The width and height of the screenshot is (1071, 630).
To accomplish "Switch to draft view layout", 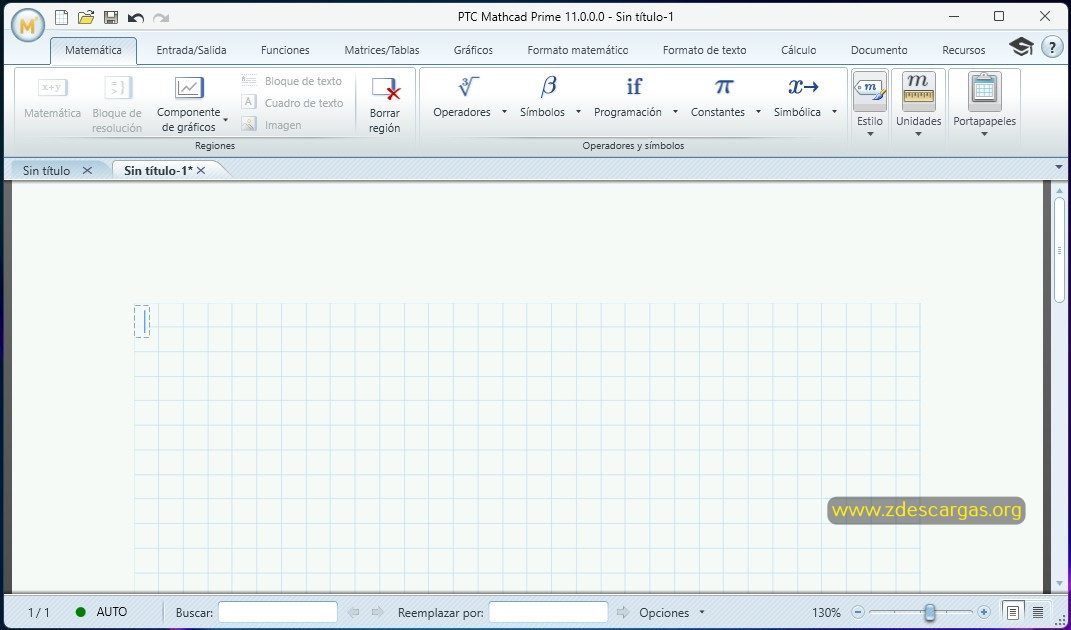I will click(x=1038, y=612).
